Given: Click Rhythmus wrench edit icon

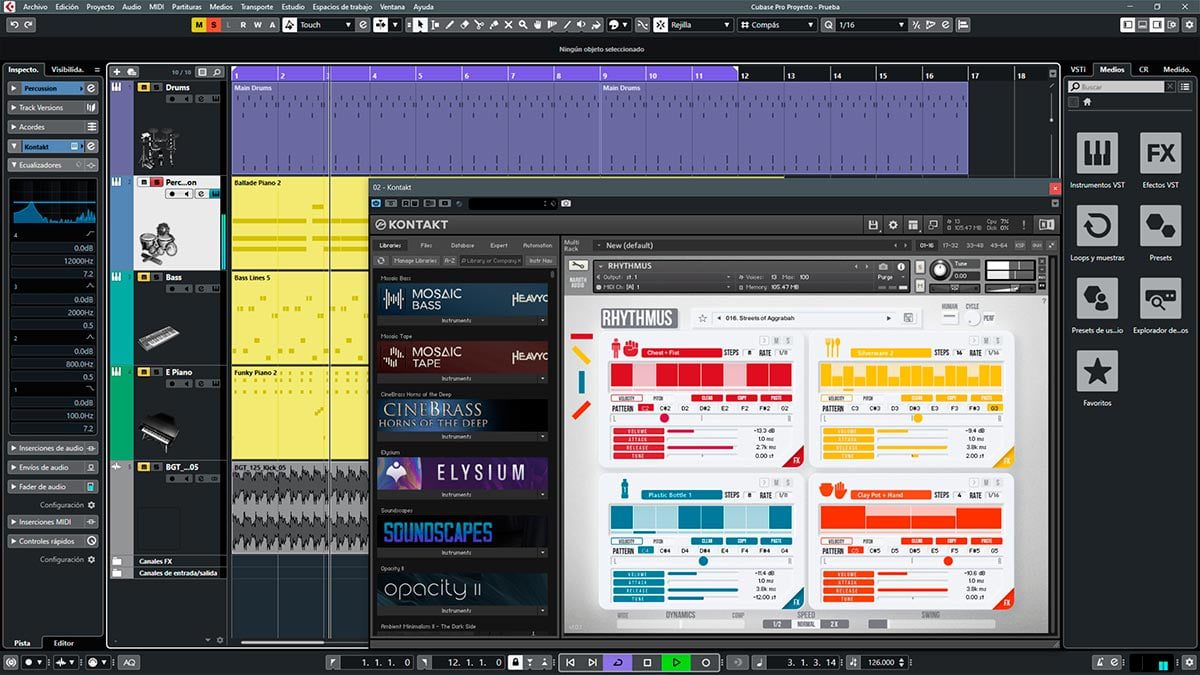Looking at the screenshot, I should (578, 266).
